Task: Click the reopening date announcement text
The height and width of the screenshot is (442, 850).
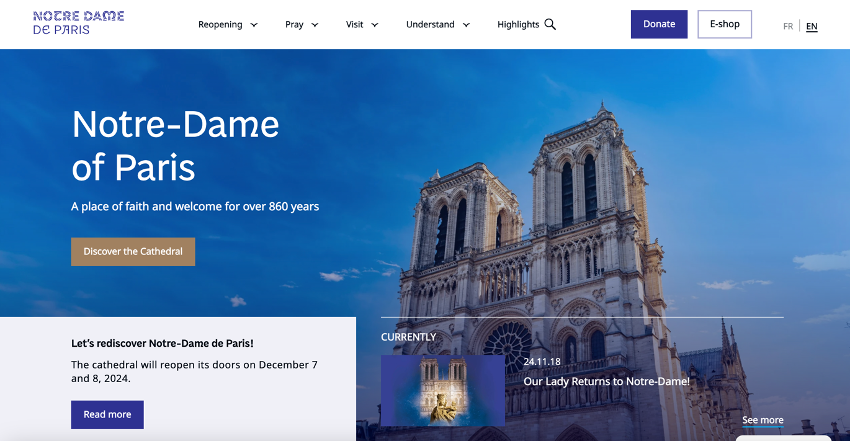Action: tap(194, 371)
